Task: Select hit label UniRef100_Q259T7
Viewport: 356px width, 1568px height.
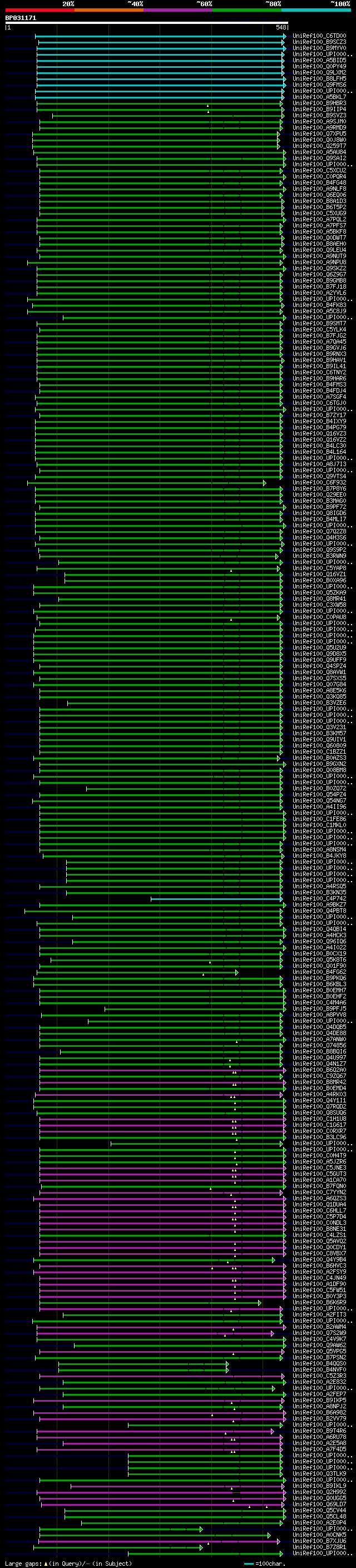Action: coord(319,146)
